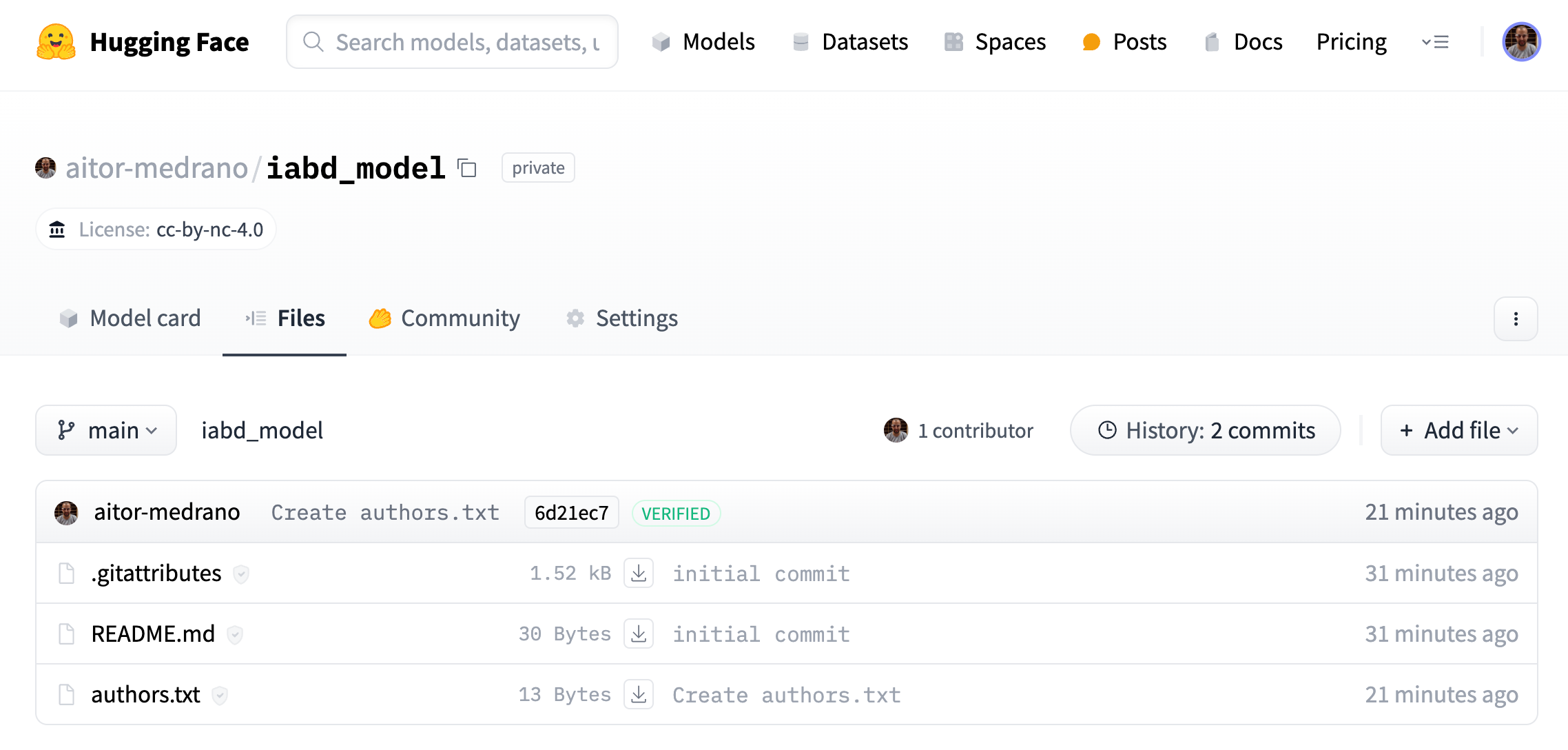Switch to the Model card tab

(130, 318)
